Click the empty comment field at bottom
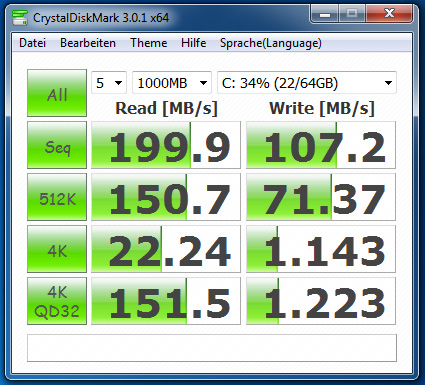Image resolution: width=425 pixels, height=385 pixels. [x=212, y=348]
